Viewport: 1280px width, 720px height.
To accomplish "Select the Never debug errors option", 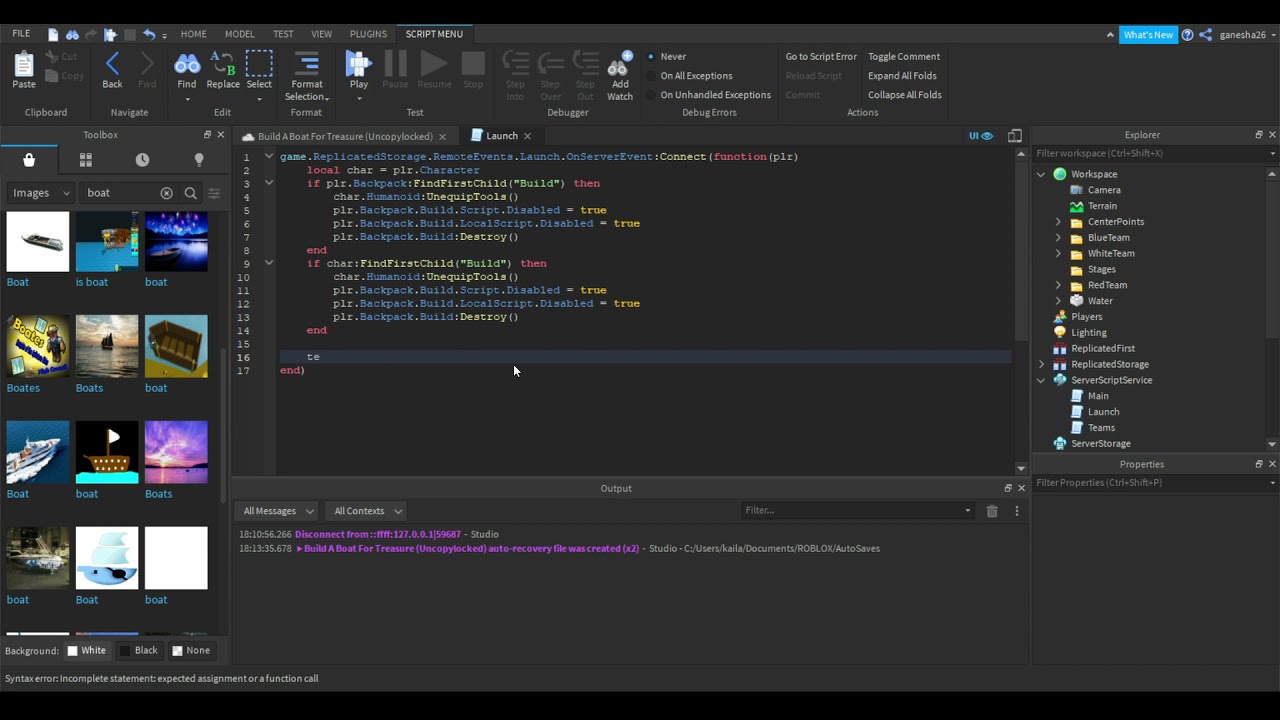I will pyautogui.click(x=667, y=57).
